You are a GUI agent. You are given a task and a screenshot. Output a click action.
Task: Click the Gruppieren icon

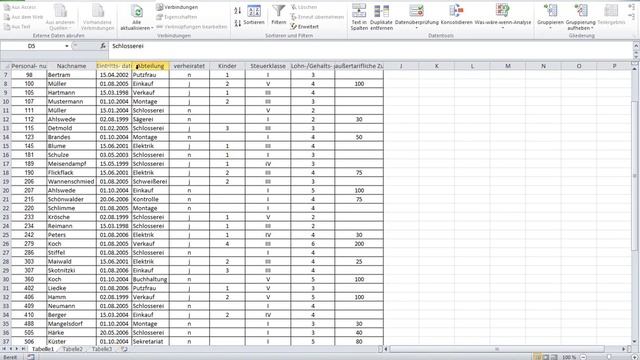(550, 11)
